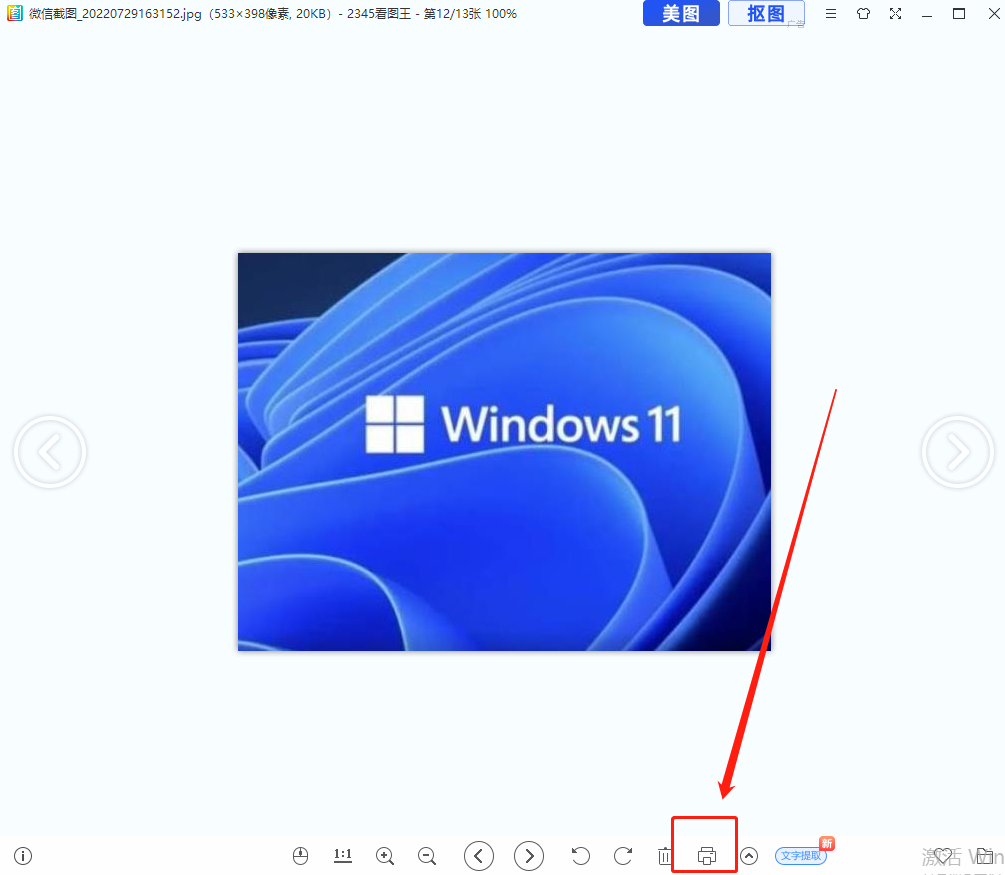
Task: Zoom out with magnifier minus icon
Action: [x=427, y=856]
